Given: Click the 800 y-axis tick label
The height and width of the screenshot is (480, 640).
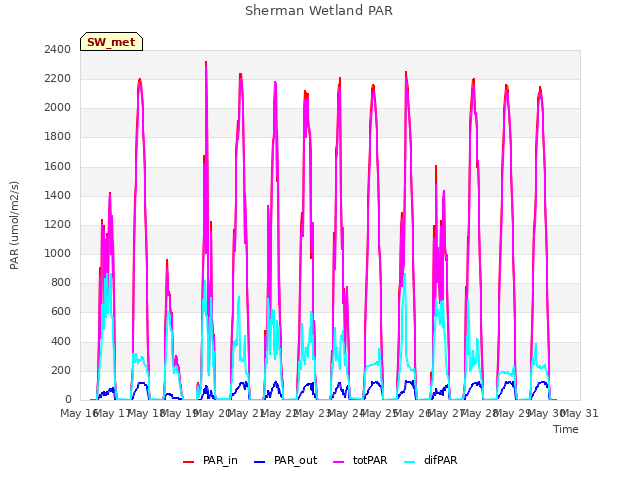Looking at the screenshot, I should click(61, 283).
